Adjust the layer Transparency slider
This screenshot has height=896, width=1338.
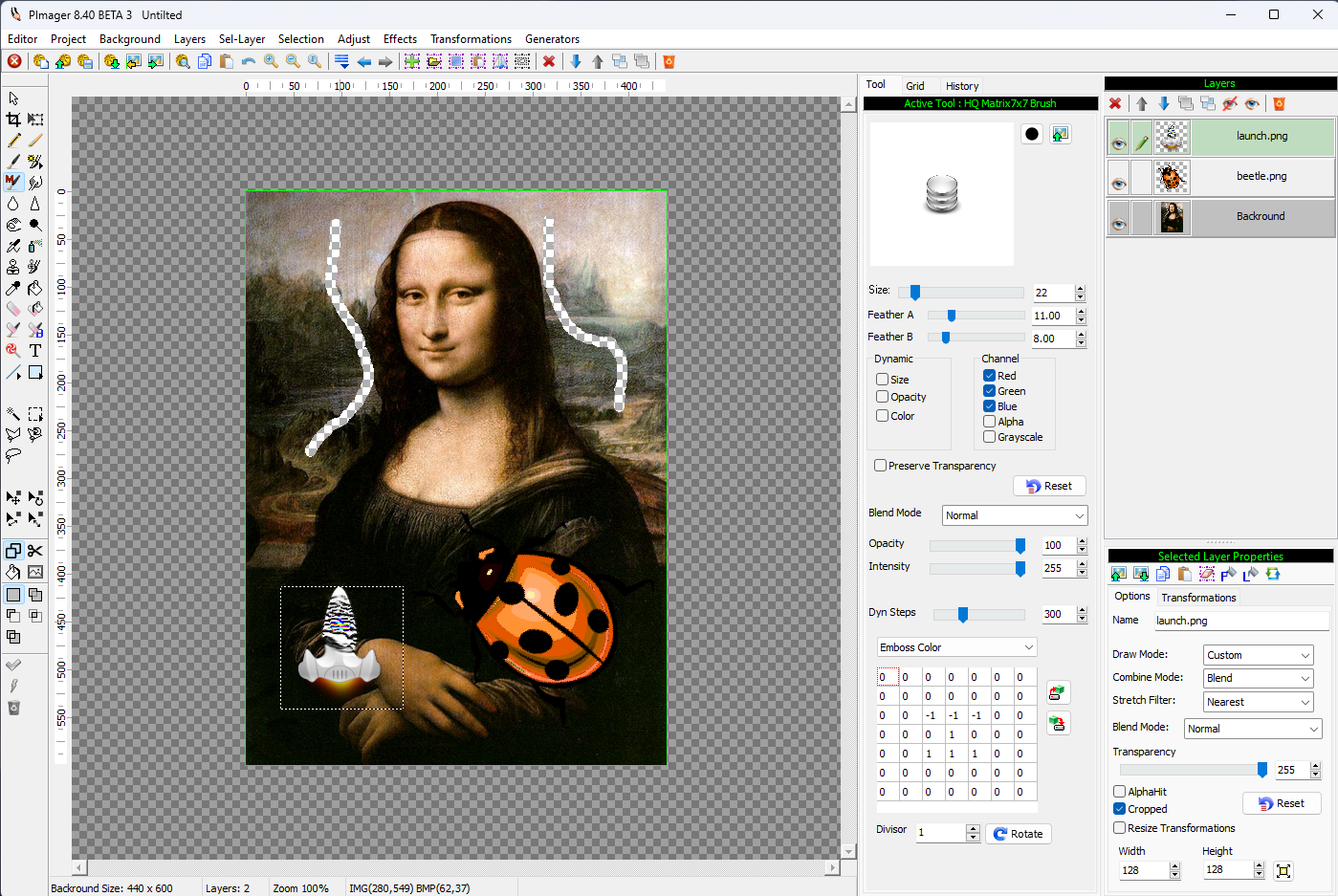point(1262,770)
